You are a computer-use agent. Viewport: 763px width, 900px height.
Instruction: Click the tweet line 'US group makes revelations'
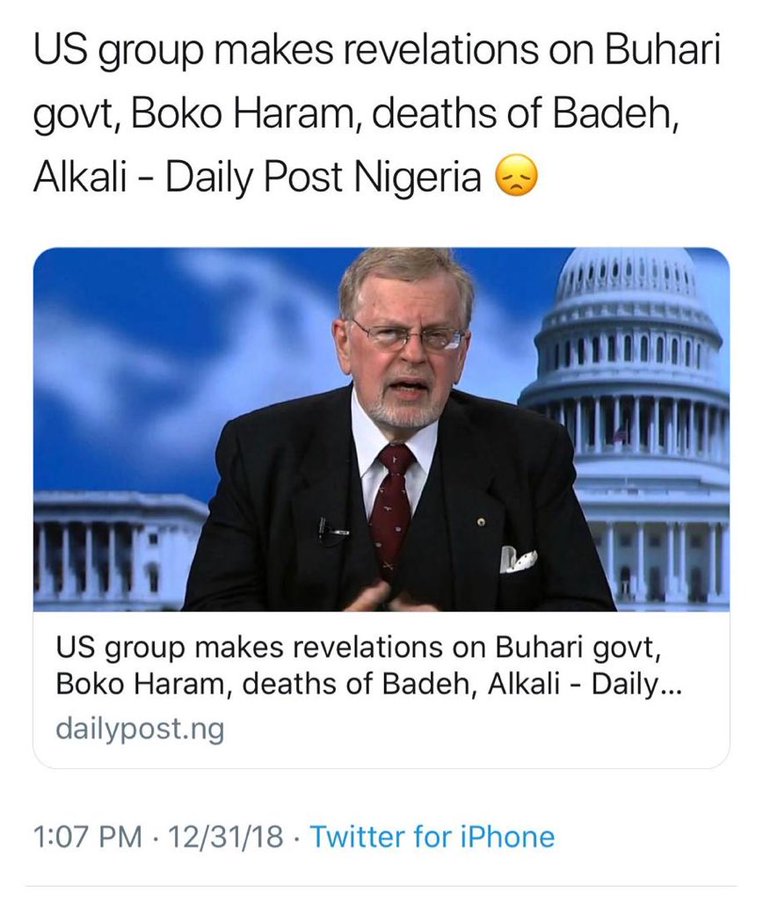pos(376,53)
